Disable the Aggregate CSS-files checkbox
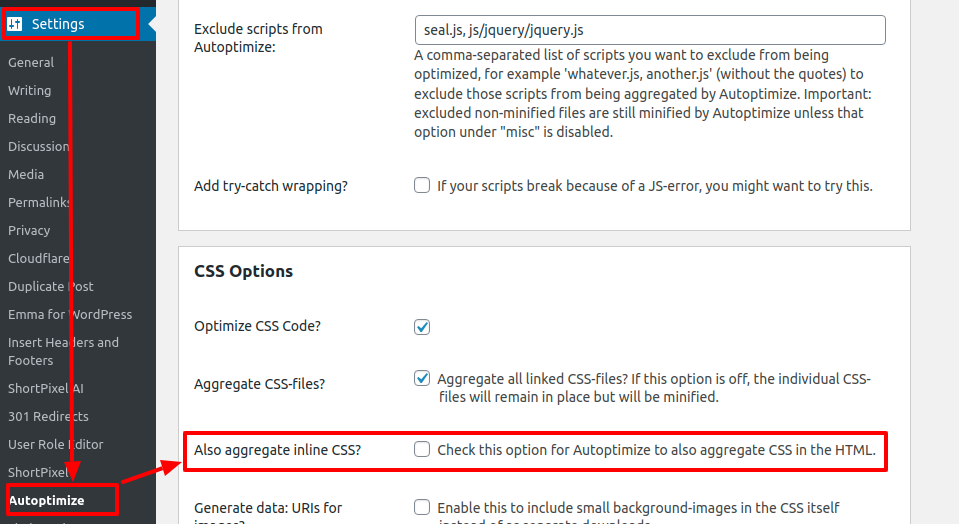959x524 pixels. [422, 378]
